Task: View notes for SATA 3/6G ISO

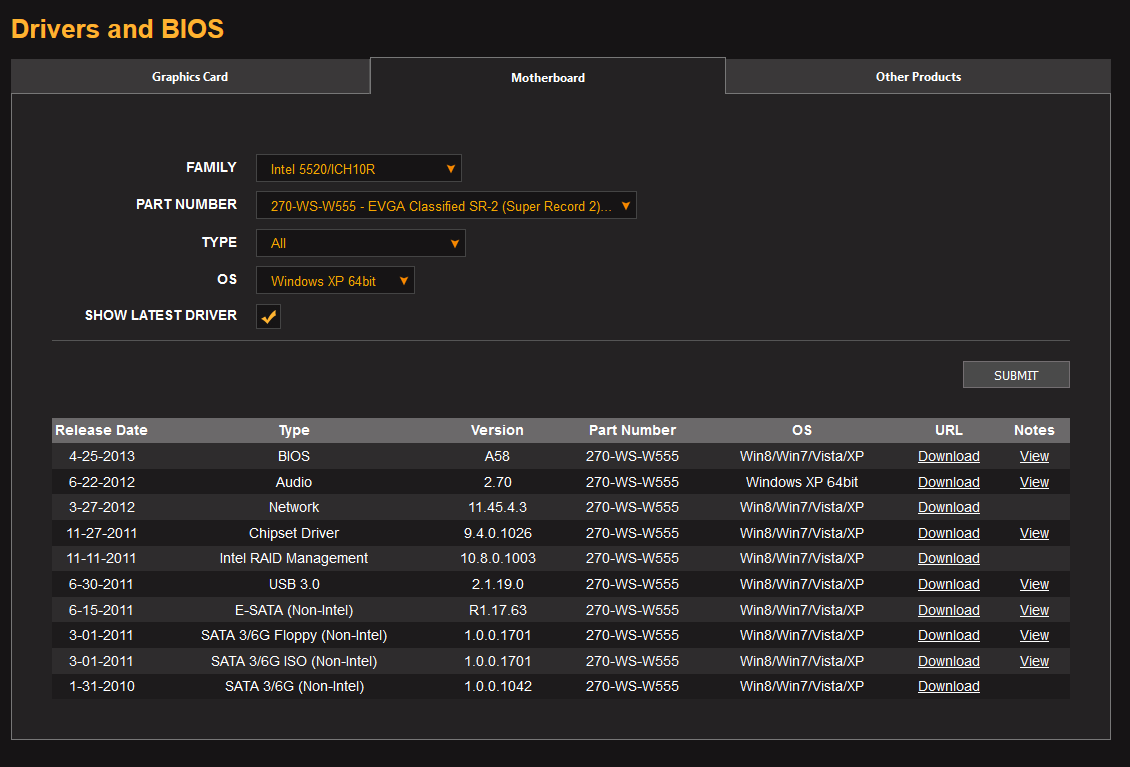Action: point(1034,662)
